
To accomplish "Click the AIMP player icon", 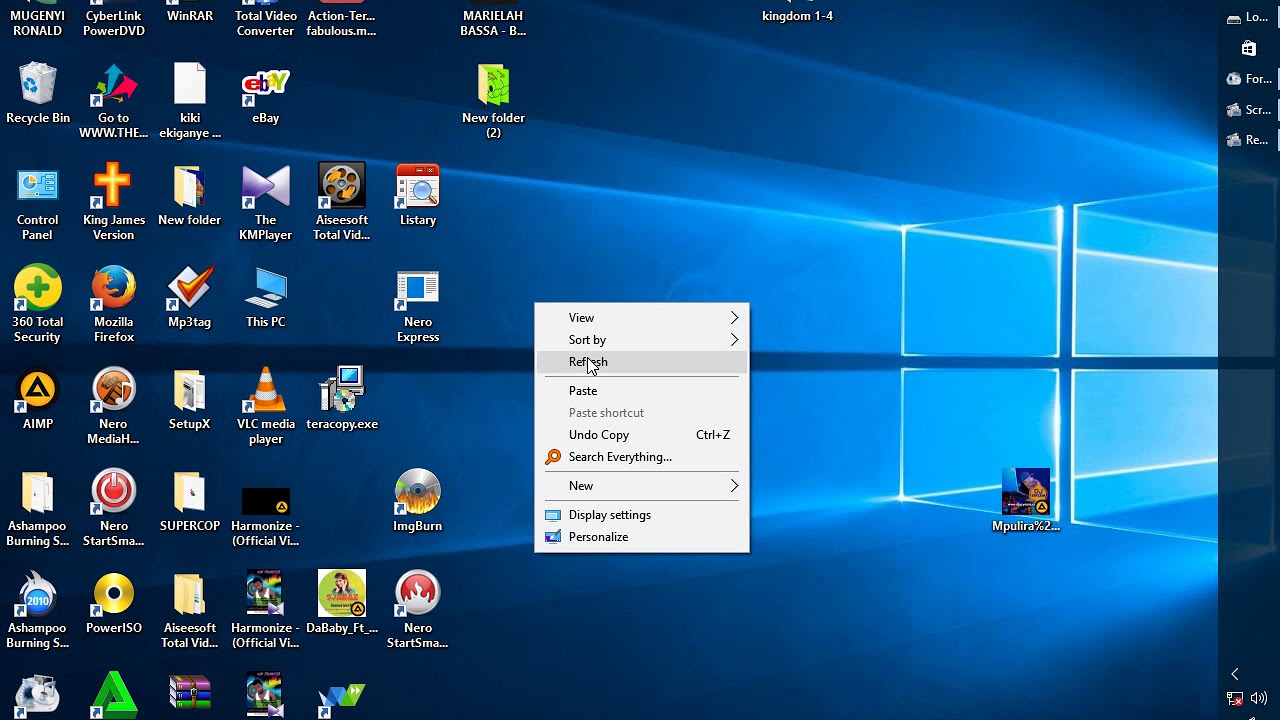I will click(38, 390).
